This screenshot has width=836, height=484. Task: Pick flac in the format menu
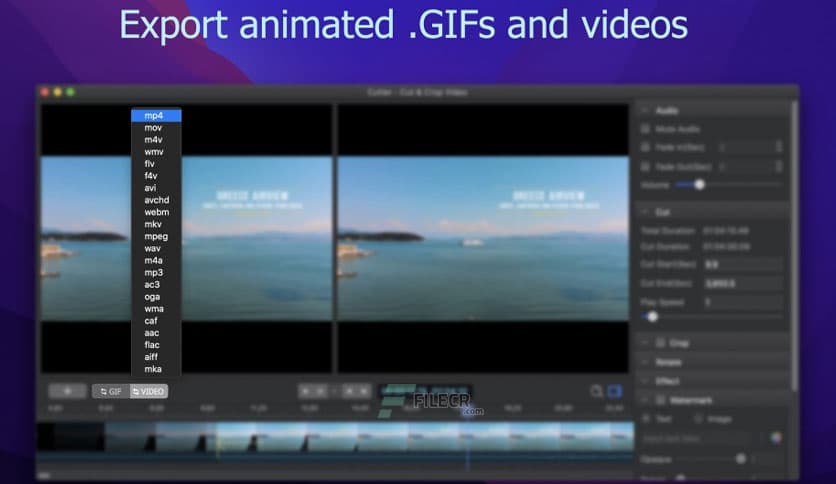click(156, 345)
